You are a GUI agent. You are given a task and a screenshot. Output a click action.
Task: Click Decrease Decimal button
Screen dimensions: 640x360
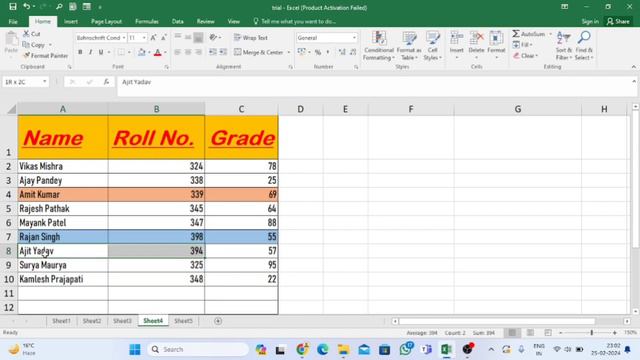[353, 52]
